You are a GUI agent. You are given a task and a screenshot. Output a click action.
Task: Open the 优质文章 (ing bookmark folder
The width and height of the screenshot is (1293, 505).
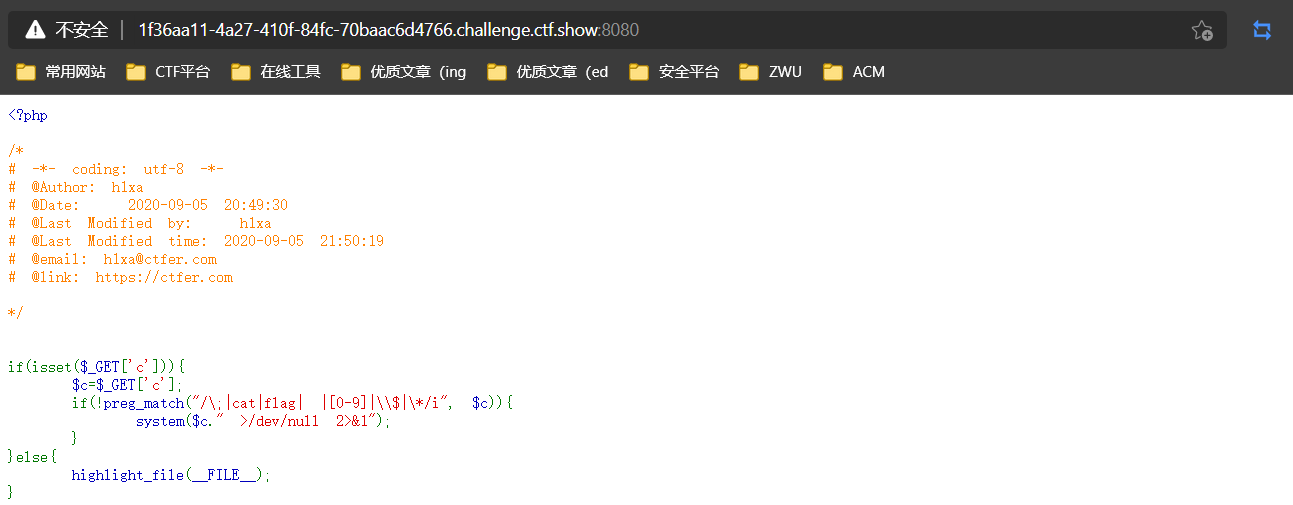404,72
